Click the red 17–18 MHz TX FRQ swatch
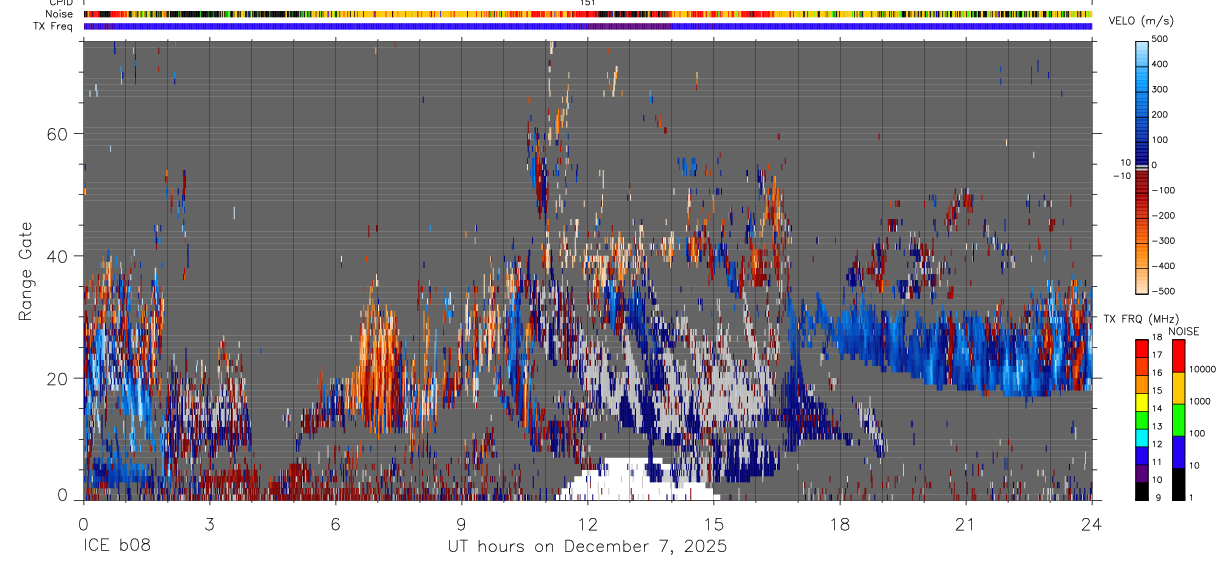Viewport: 1228px width, 567px height. tap(1142, 347)
